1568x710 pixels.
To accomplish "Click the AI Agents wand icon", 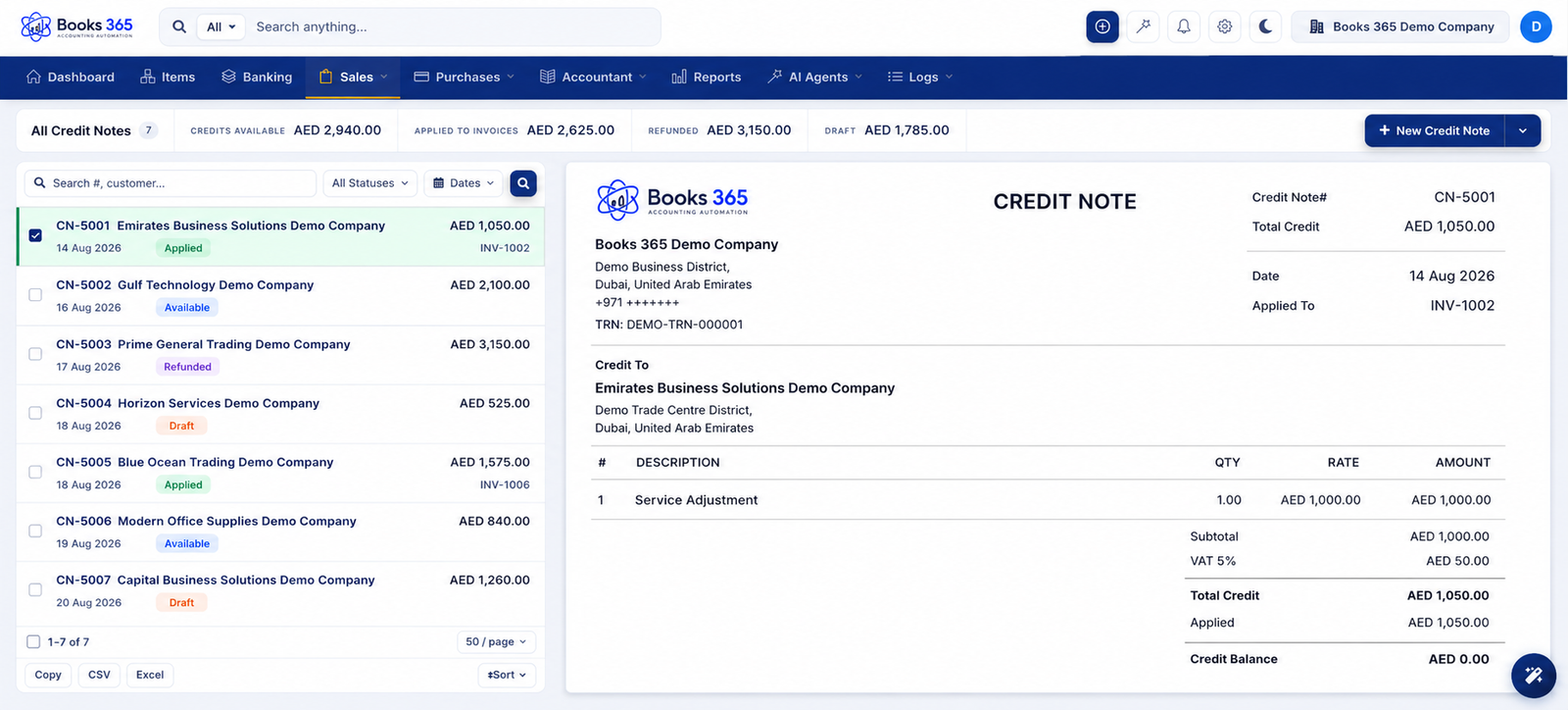I will [775, 76].
